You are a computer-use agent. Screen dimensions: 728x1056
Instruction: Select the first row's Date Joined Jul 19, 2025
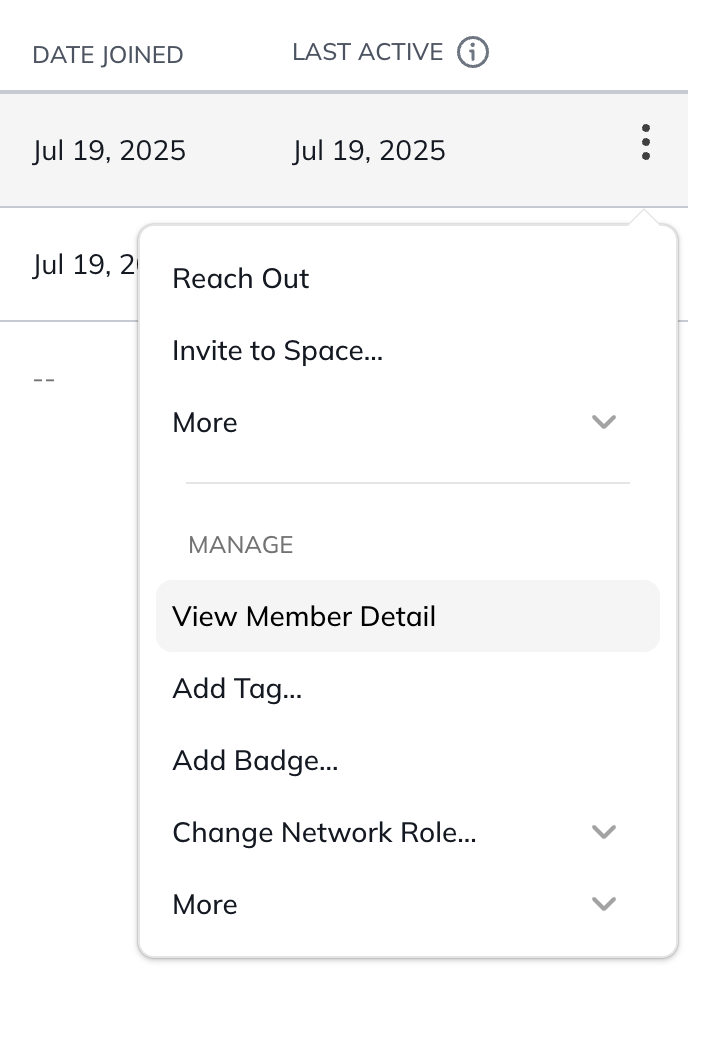coord(109,150)
